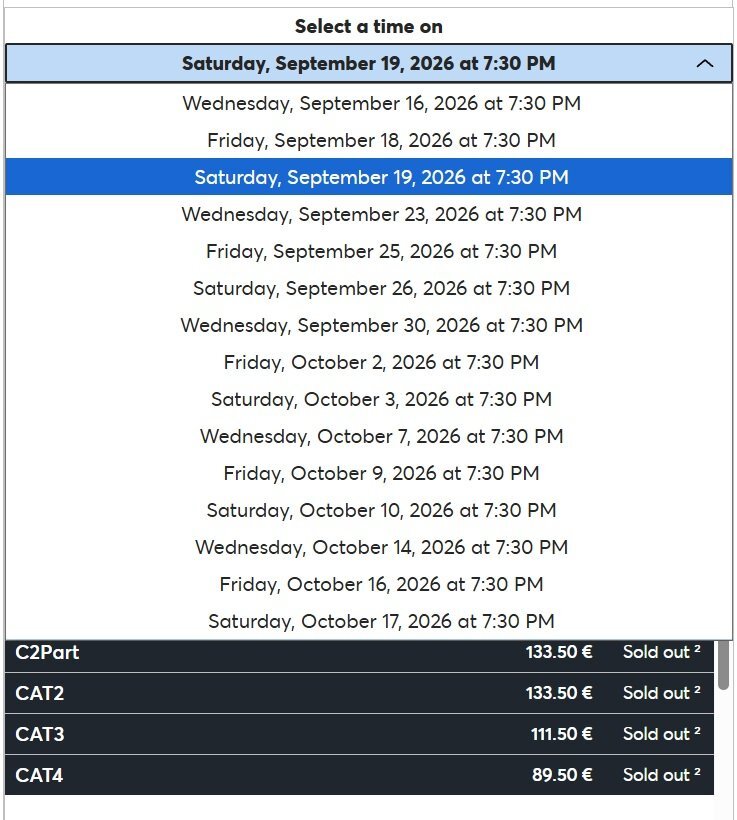Choose Friday, October 9, 2026 showtime
Viewport: 737px width, 820px height.
(381, 473)
